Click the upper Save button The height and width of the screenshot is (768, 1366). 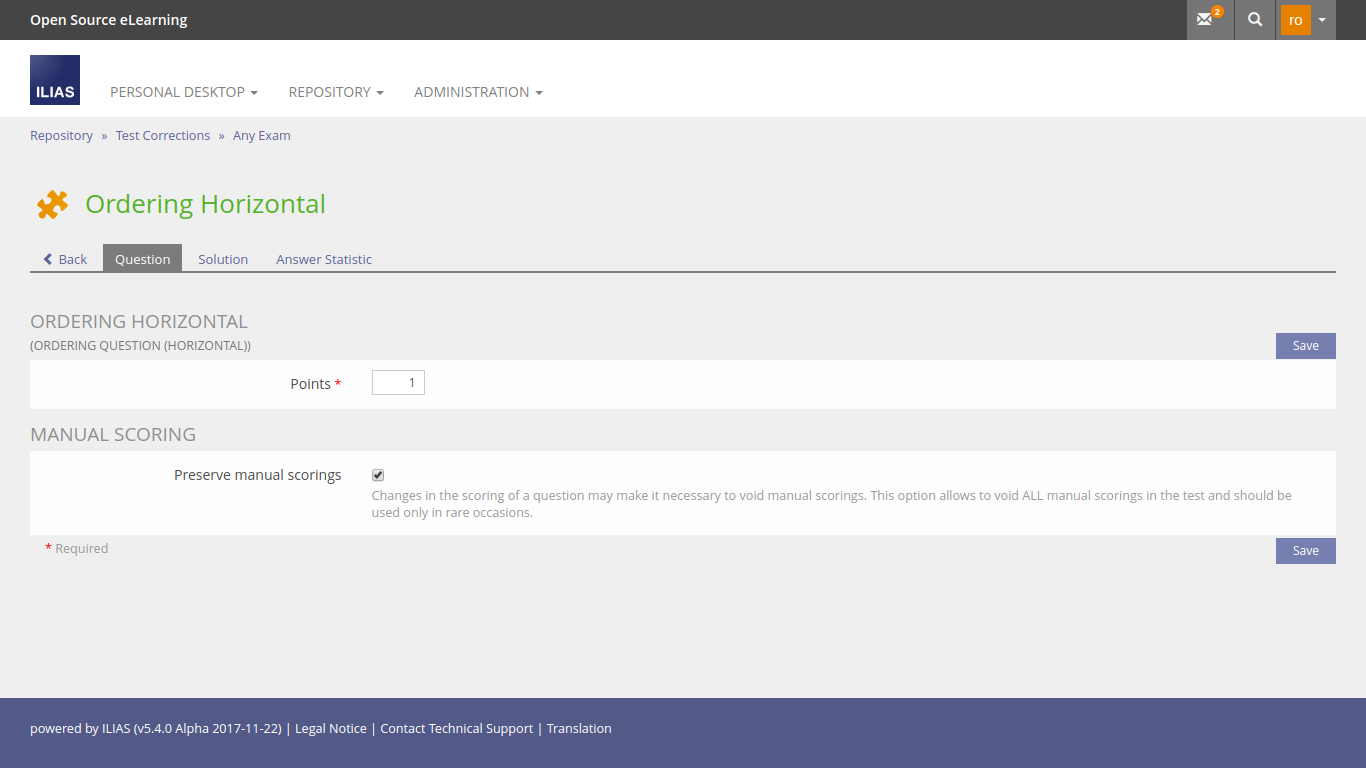tap(1305, 345)
